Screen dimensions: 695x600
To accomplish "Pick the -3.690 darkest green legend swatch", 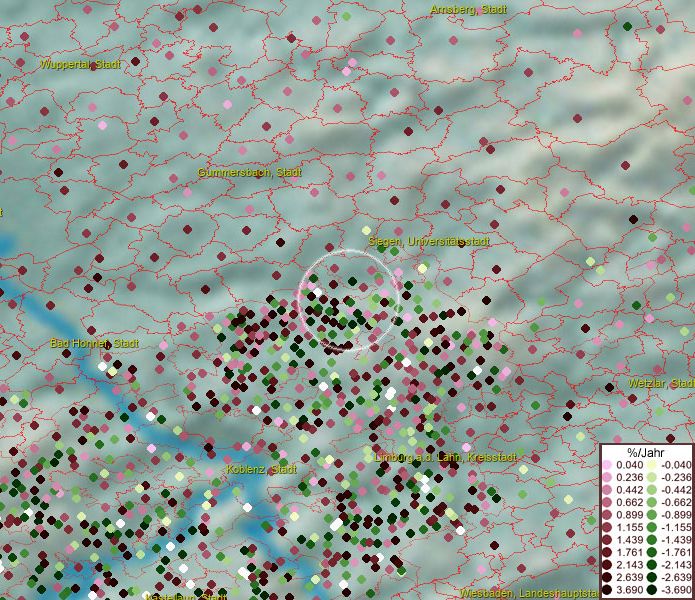I will click(x=652, y=590).
